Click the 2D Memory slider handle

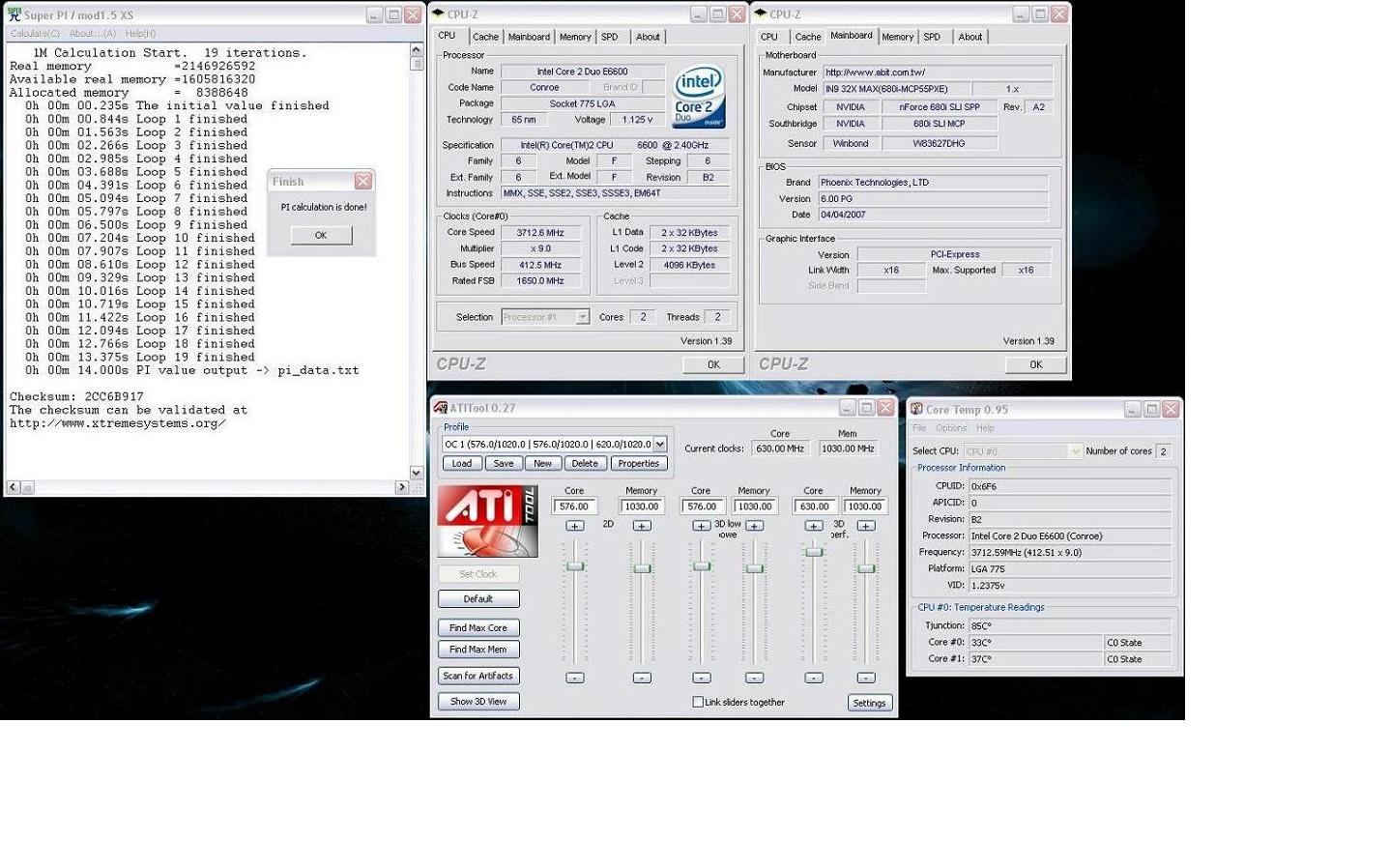[x=642, y=568]
